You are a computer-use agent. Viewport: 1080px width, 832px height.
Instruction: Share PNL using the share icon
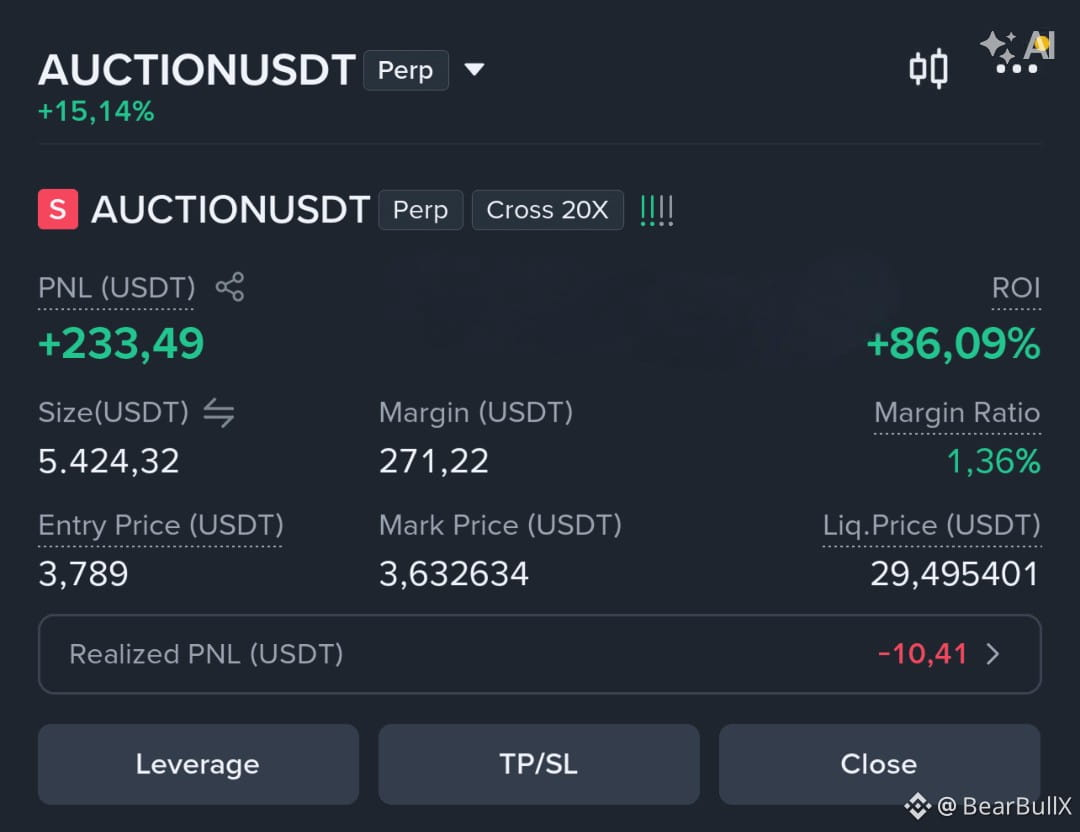coord(230,287)
